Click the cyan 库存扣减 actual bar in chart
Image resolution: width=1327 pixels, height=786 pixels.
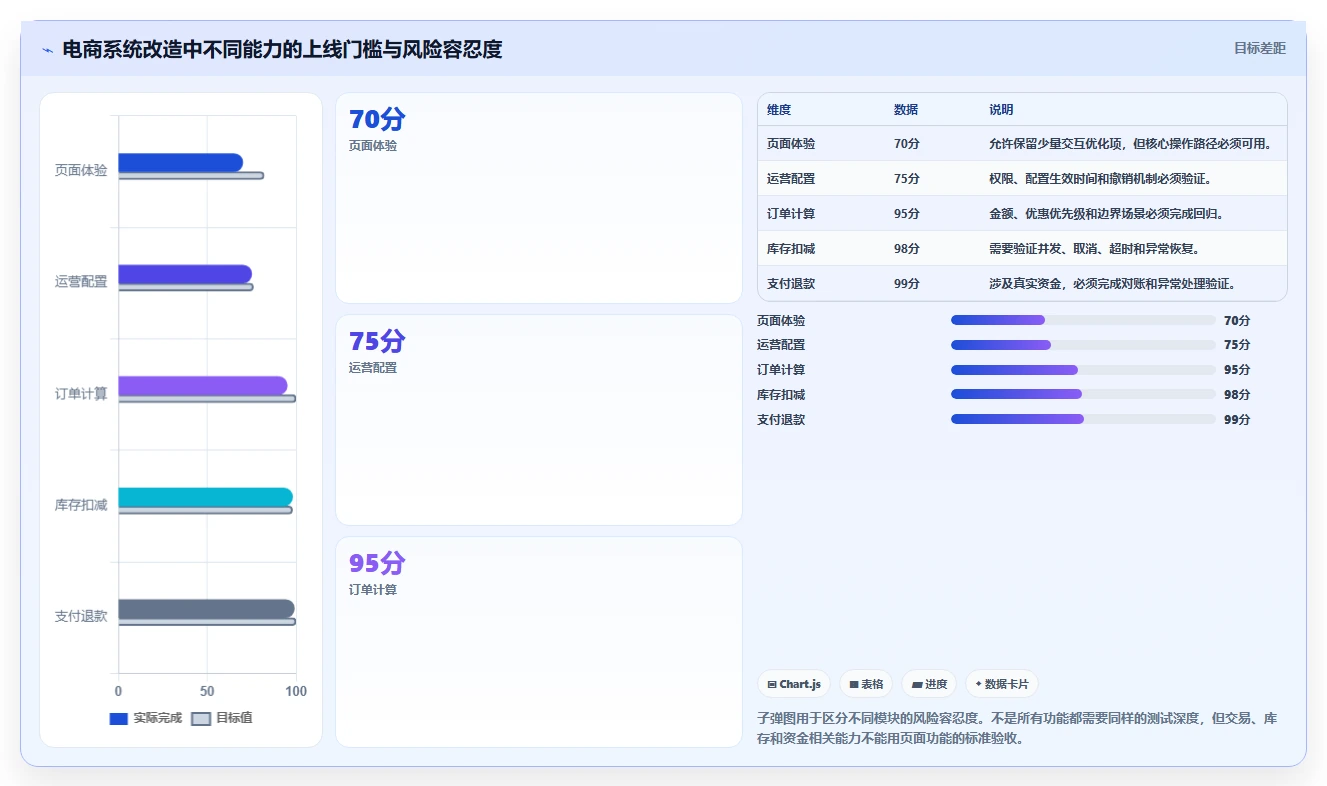(x=206, y=497)
